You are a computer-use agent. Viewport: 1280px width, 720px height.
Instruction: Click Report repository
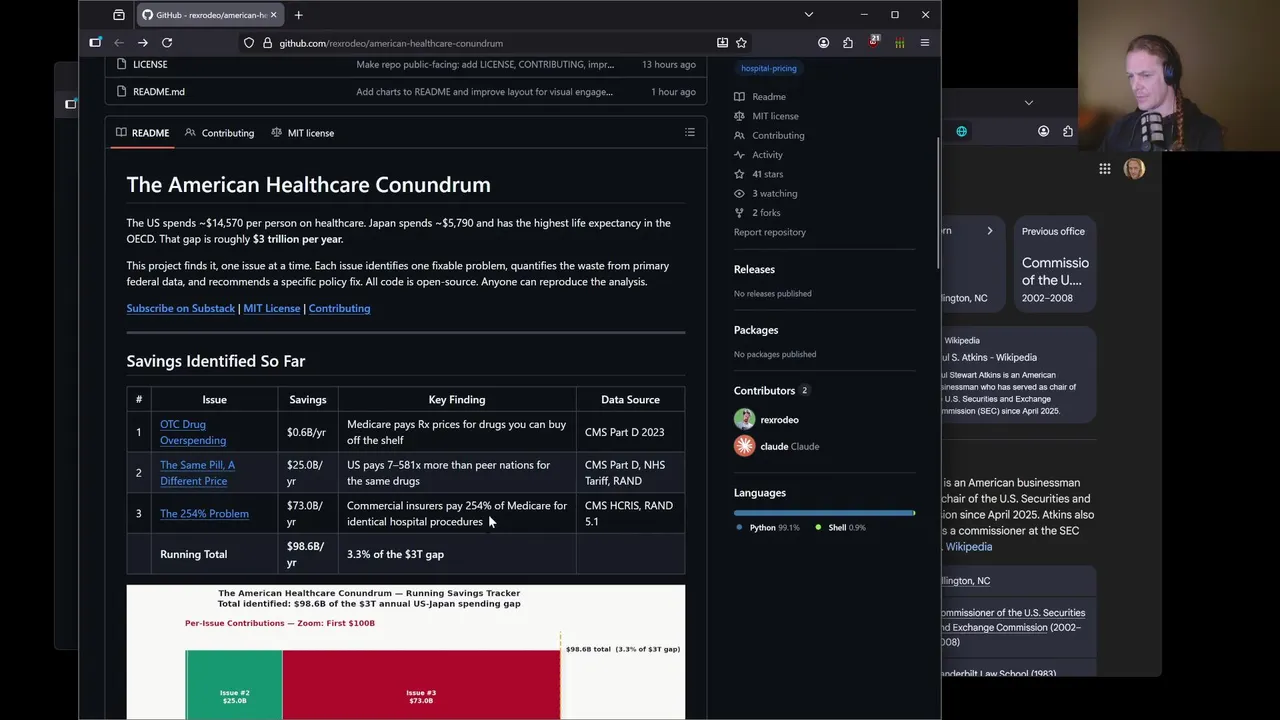(x=770, y=232)
